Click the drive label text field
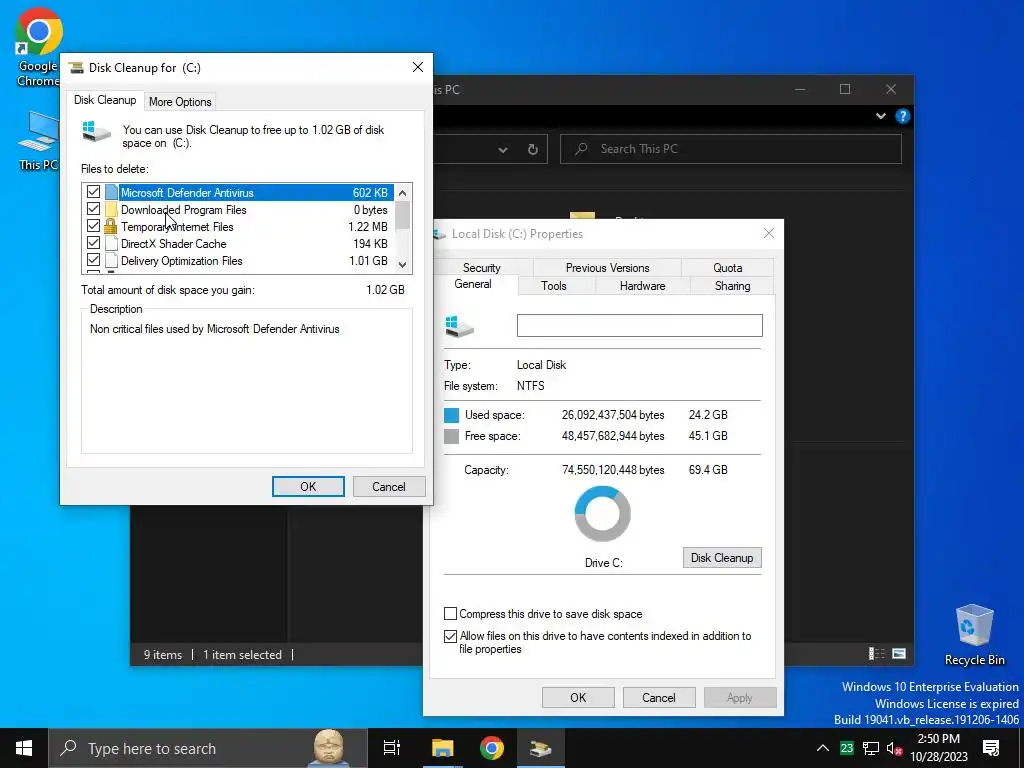Viewport: 1024px width, 768px height. pos(639,325)
